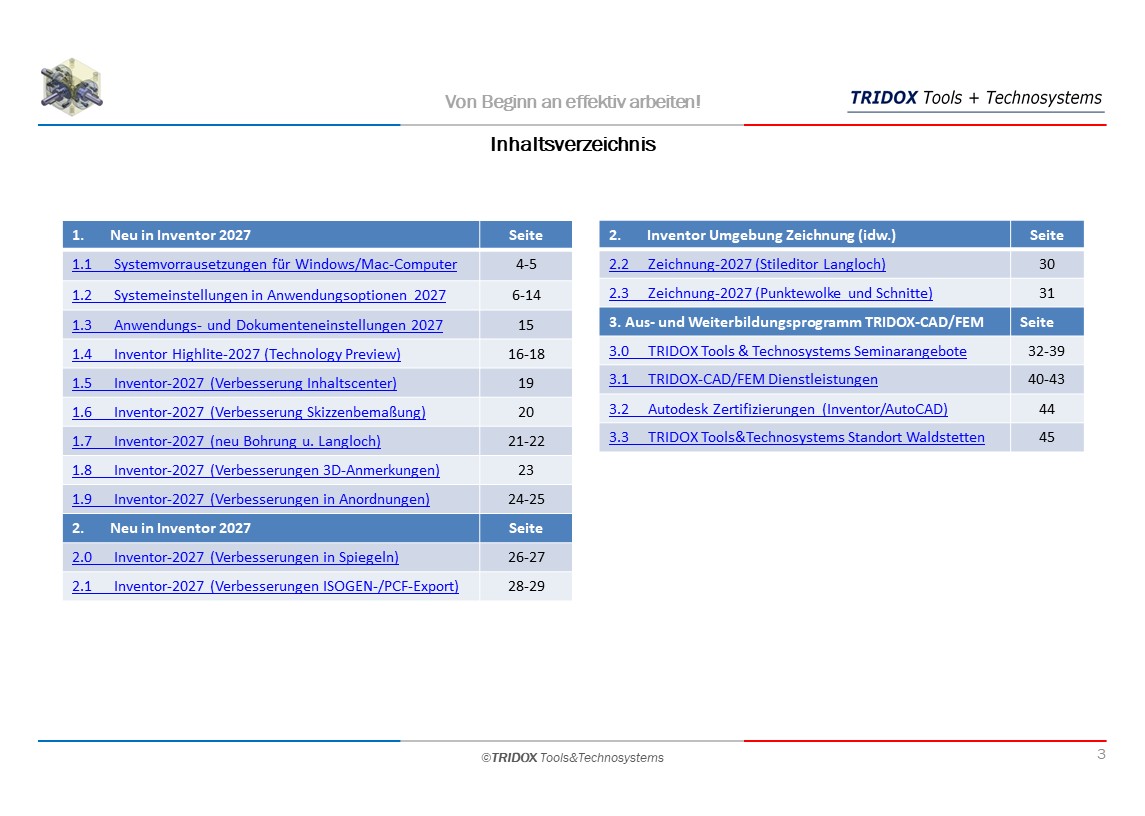The width and height of the screenshot is (1145, 816).
Task: Go to 1.9 Verbesserungen in Anordnungen
Action: [x=250, y=499]
